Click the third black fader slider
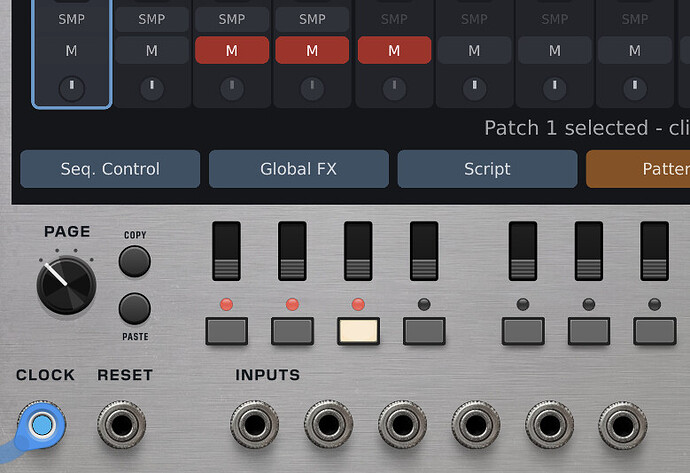 358,251
